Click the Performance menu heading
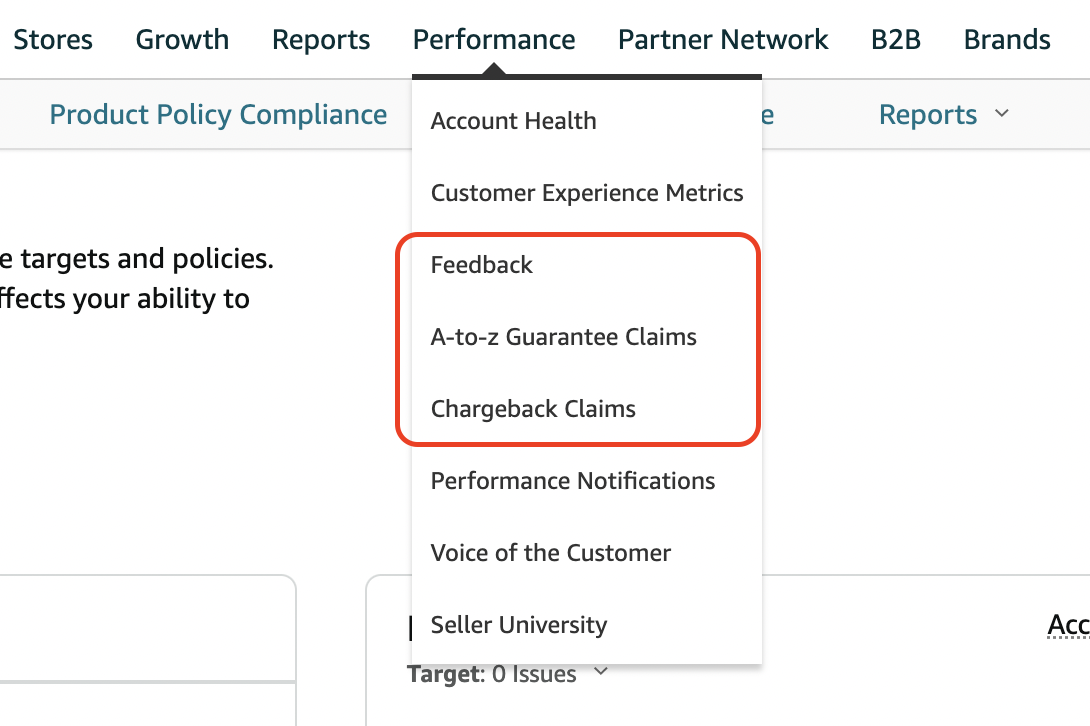The width and height of the screenshot is (1090, 726). [x=494, y=40]
